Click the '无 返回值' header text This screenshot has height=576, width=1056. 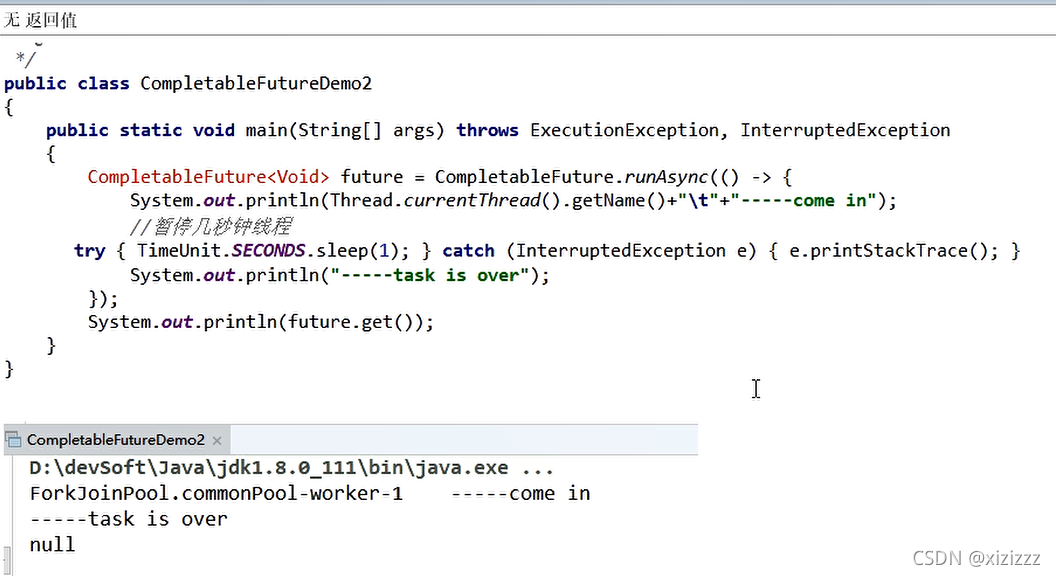tap(40, 20)
